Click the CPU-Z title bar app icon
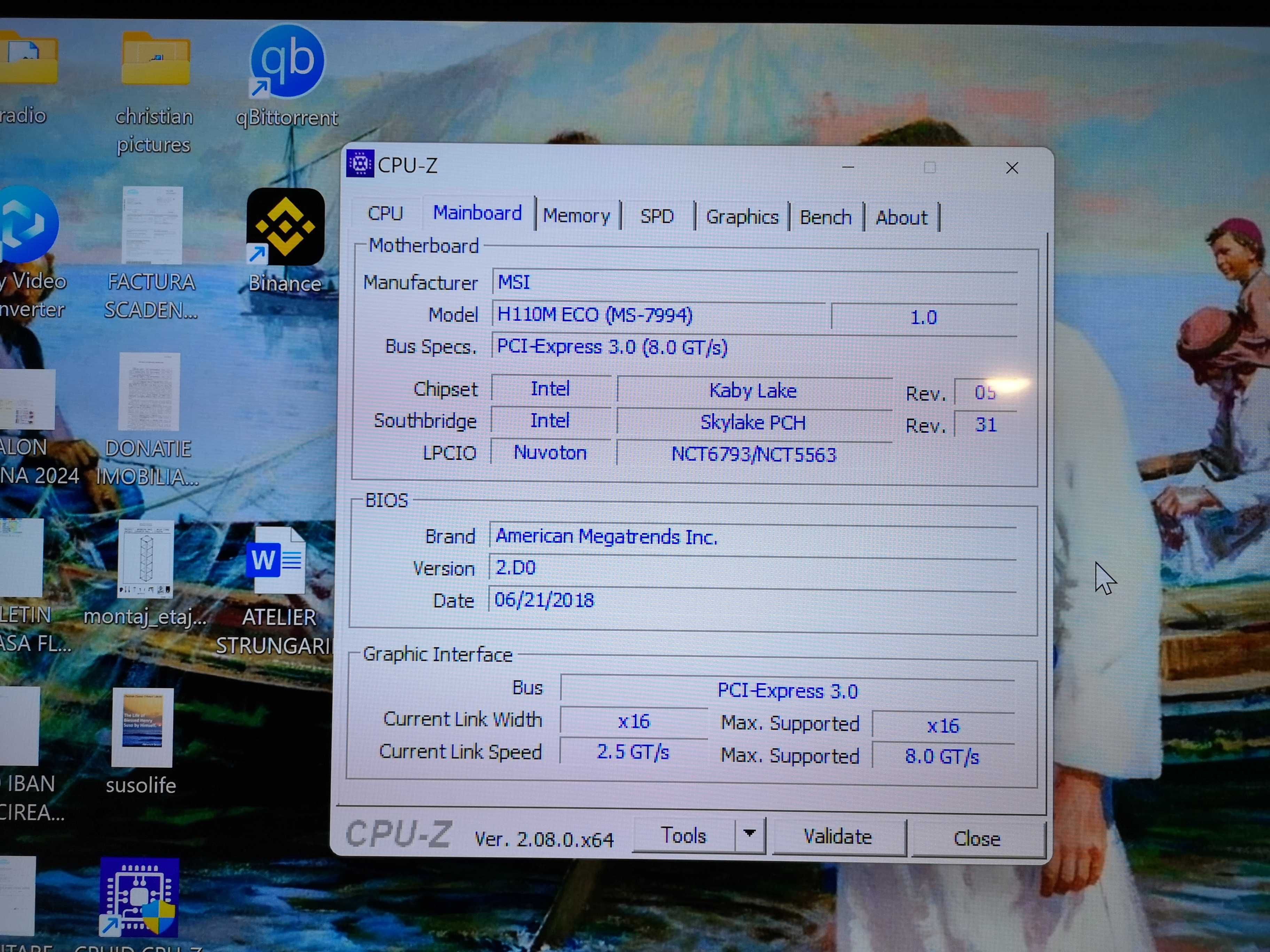The width and height of the screenshot is (1270, 952). [360, 164]
